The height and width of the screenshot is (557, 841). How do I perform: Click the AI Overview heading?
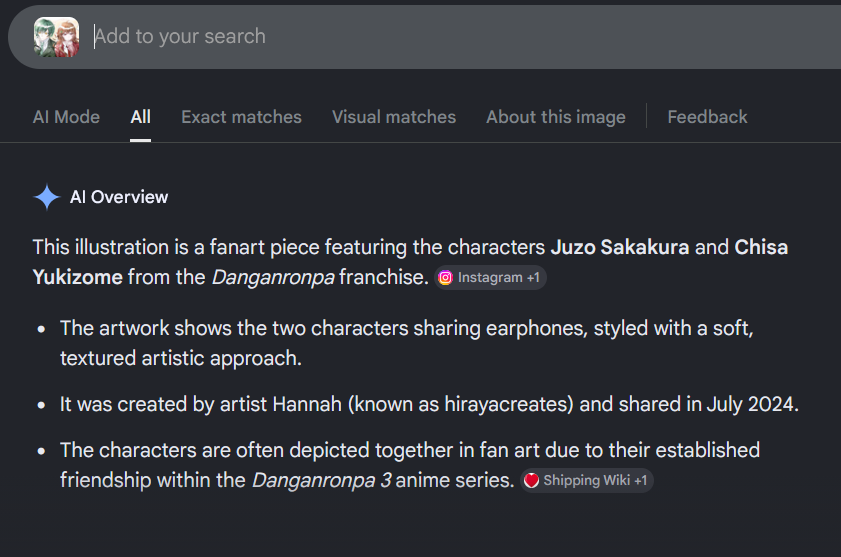coord(119,197)
